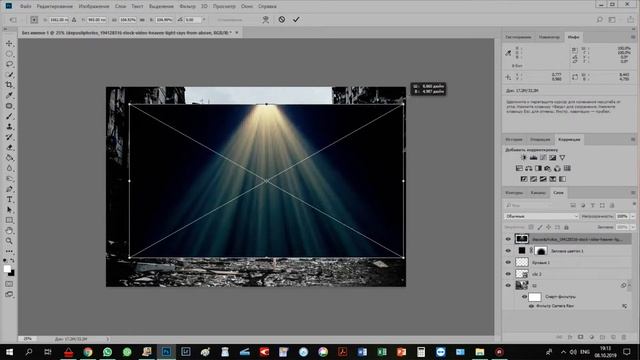Click the background color swatch
This screenshot has width=640, height=360.
pos(12,273)
